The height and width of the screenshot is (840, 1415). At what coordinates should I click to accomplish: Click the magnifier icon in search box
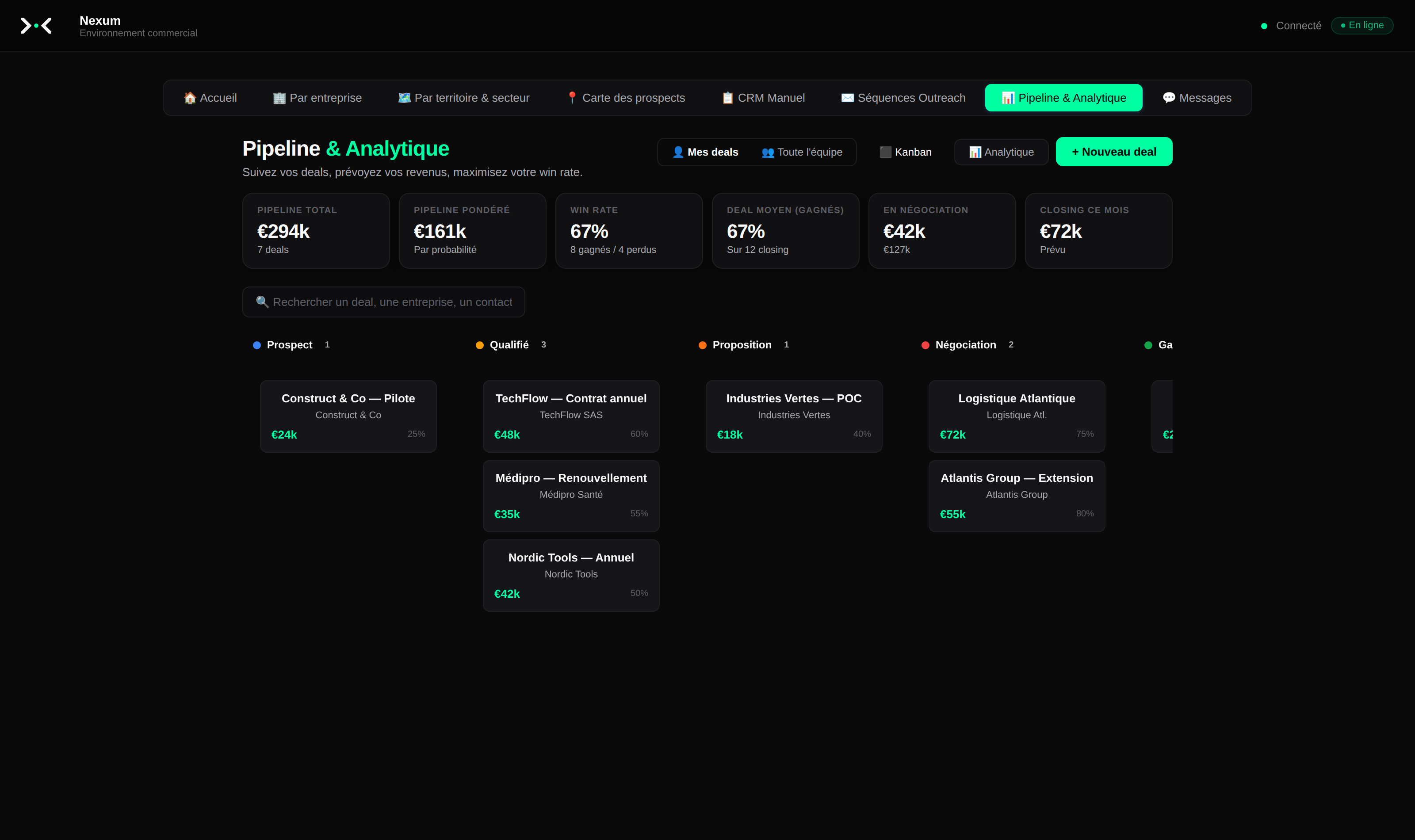(262, 302)
